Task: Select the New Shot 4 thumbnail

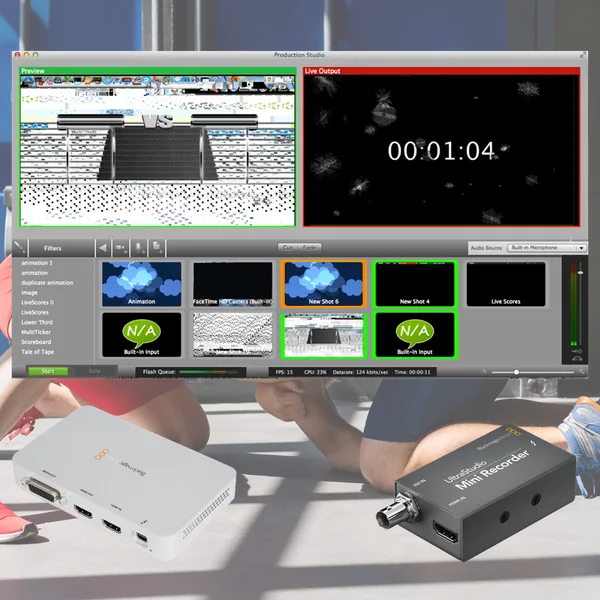Action: point(415,284)
